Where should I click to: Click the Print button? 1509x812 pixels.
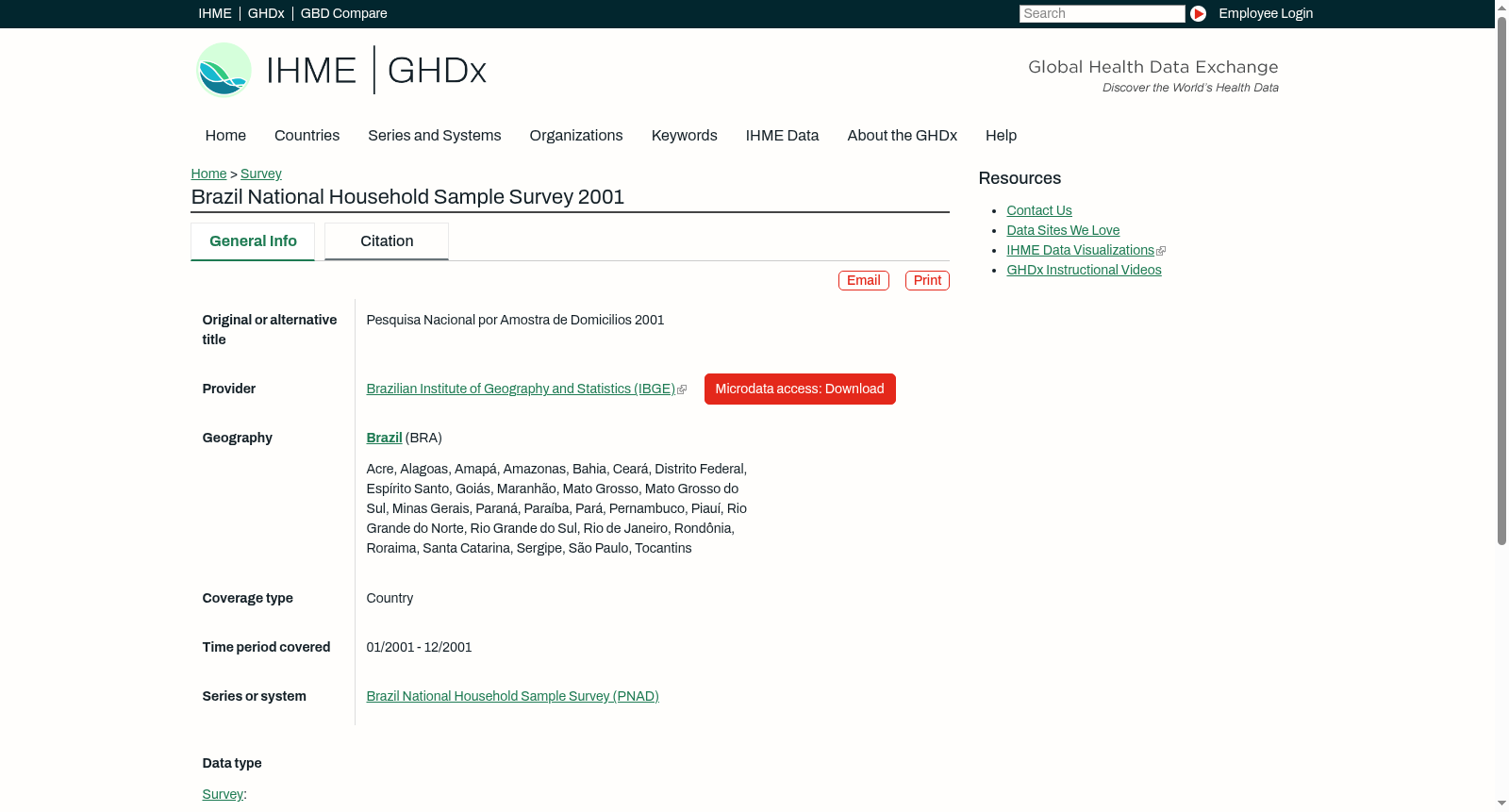pyautogui.click(x=927, y=280)
